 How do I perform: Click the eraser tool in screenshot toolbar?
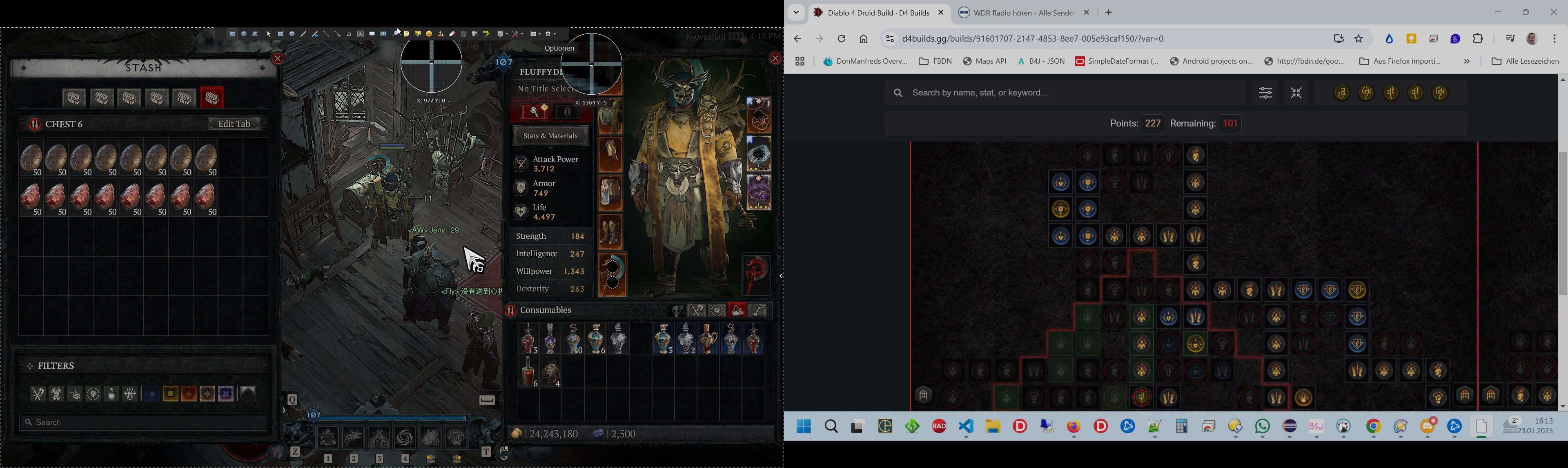pyautogui.click(x=452, y=34)
